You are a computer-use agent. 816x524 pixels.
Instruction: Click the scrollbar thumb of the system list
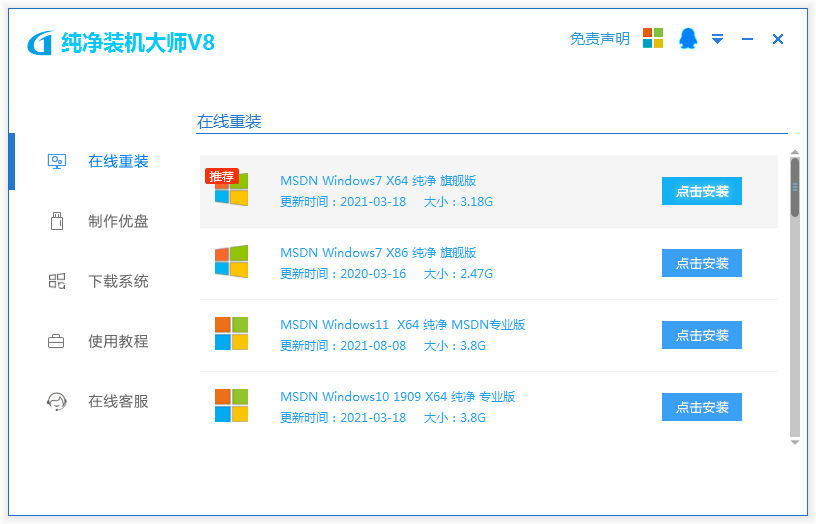(795, 187)
